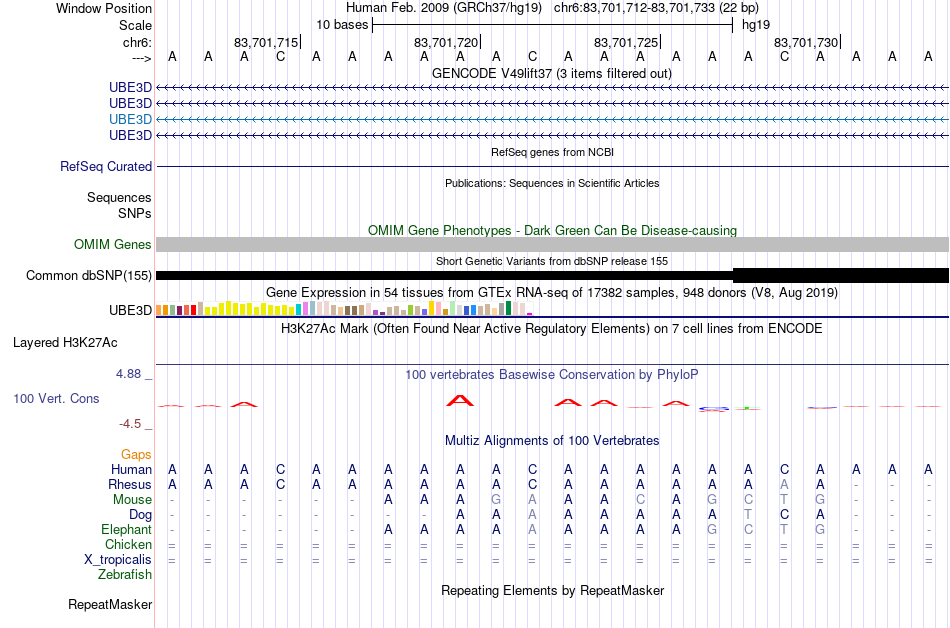The height and width of the screenshot is (628, 950).
Task: Select the Rhesus species label
Action: (x=130, y=484)
